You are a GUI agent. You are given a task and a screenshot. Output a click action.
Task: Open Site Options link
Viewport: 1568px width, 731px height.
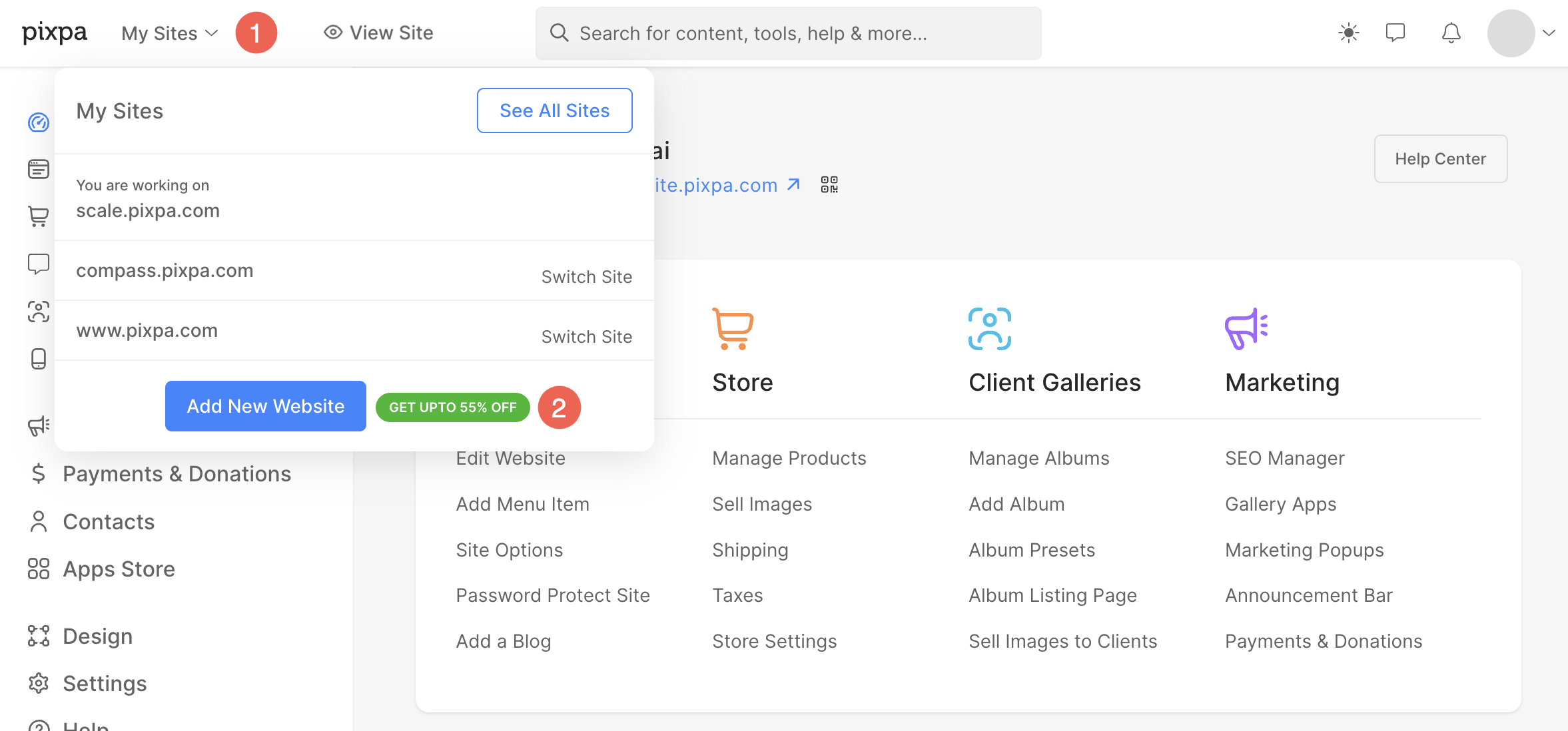(x=510, y=550)
